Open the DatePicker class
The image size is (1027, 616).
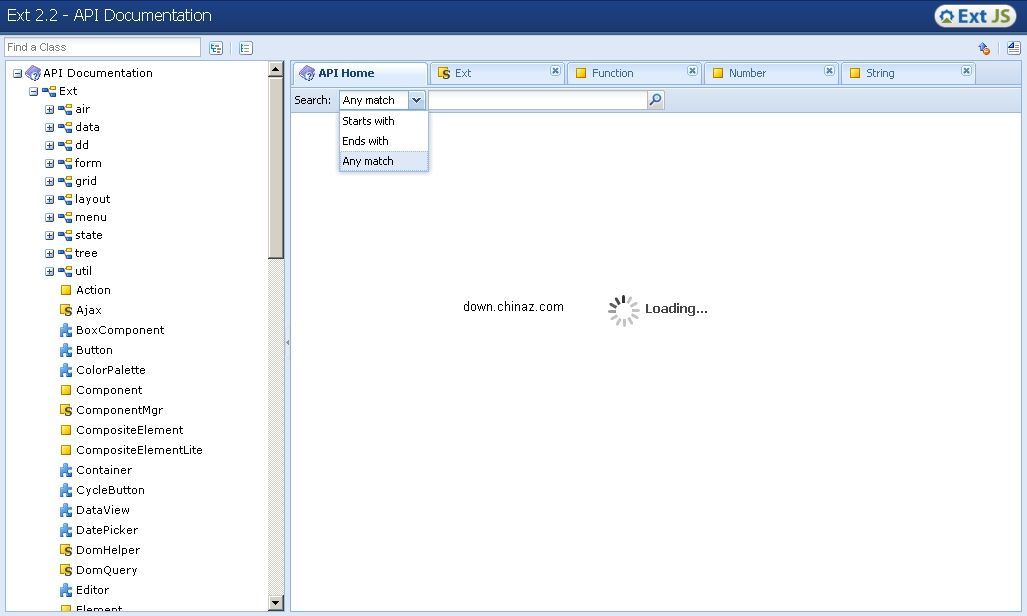(x=106, y=530)
